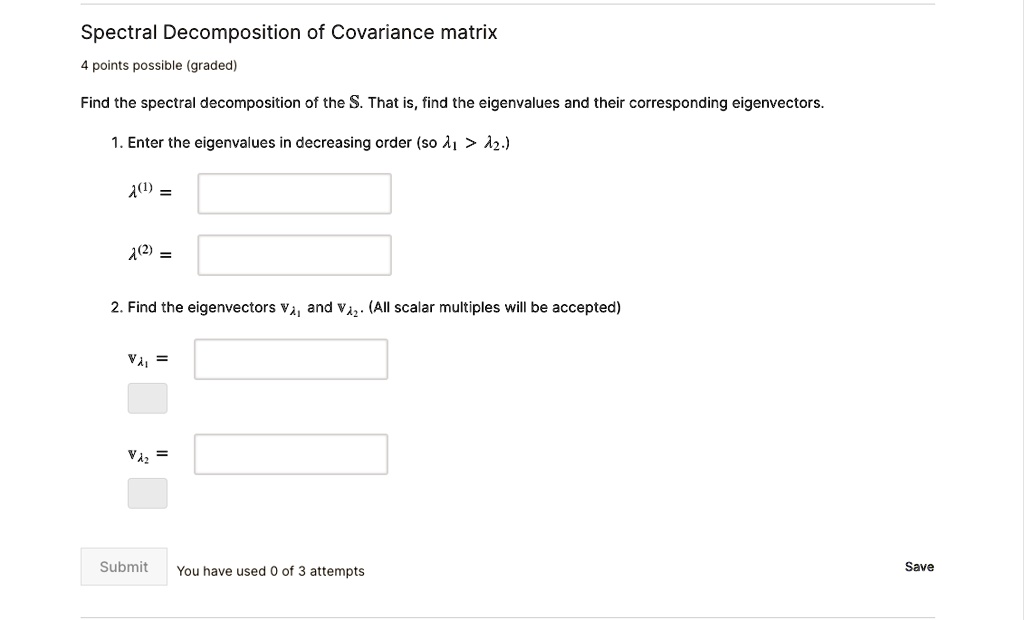
Task: Click the 4 points possible graded label
Action: [158, 65]
